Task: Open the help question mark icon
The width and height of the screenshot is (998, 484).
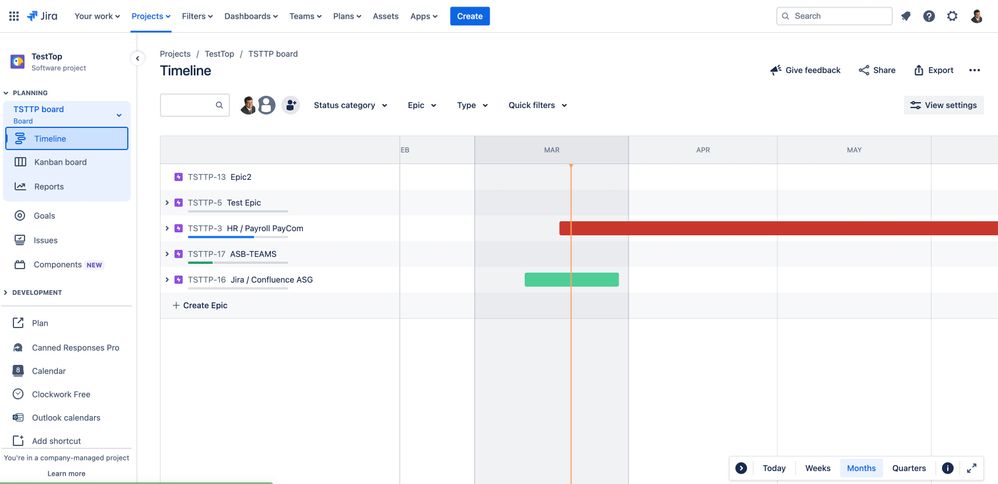Action: tap(929, 17)
